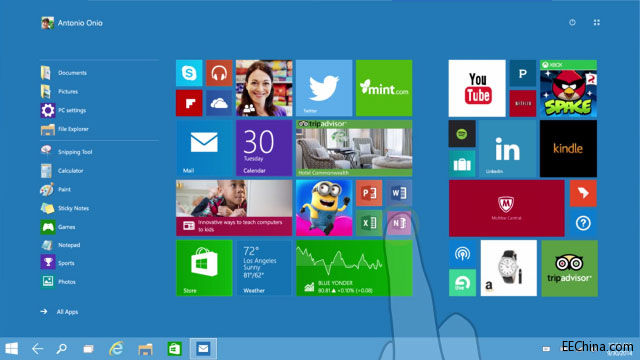Open Sticky Notes
The width and height of the screenshot is (640, 360).
click(65, 208)
